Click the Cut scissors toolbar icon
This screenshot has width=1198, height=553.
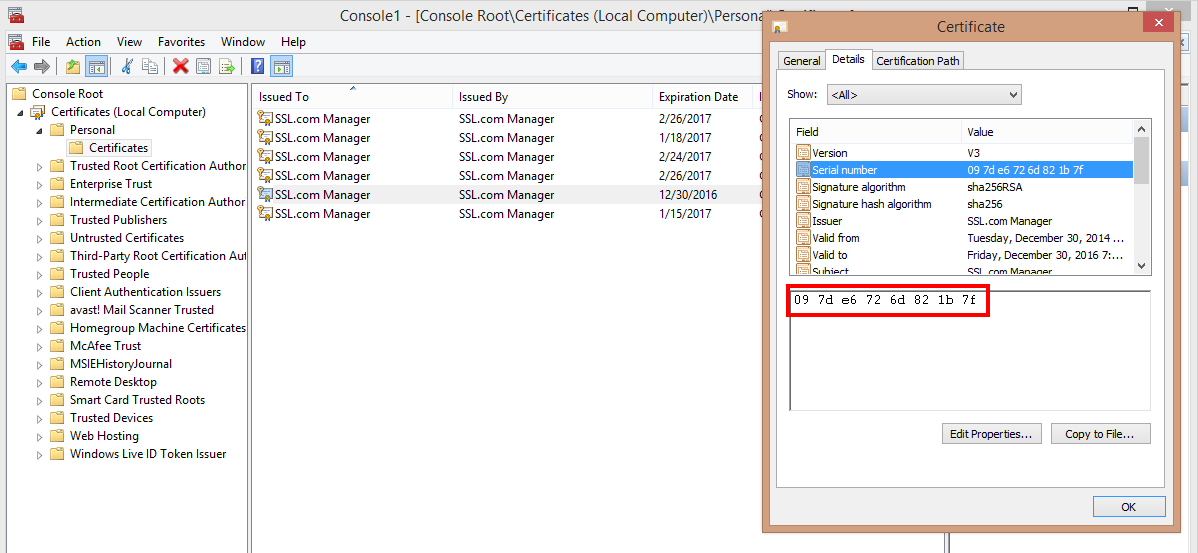pyautogui.click(x=128, y=66)
